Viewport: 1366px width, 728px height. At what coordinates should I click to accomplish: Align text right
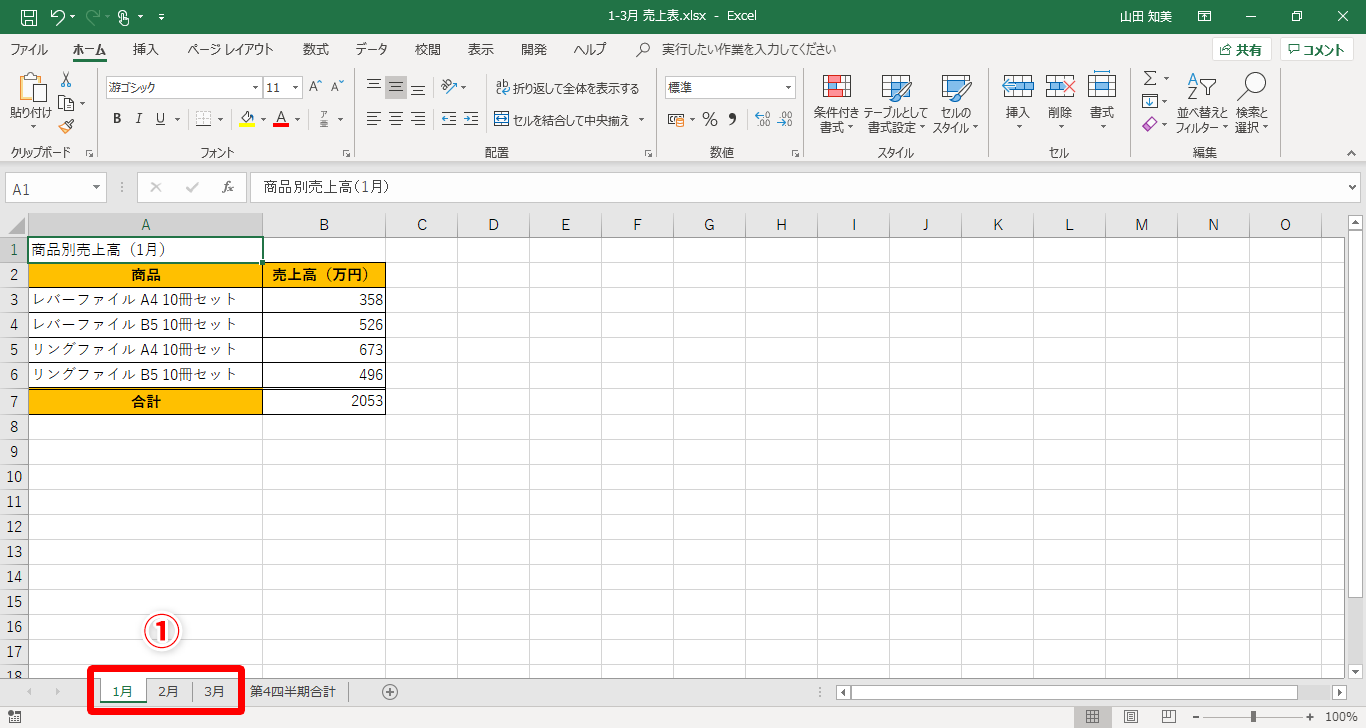(418, 119)
